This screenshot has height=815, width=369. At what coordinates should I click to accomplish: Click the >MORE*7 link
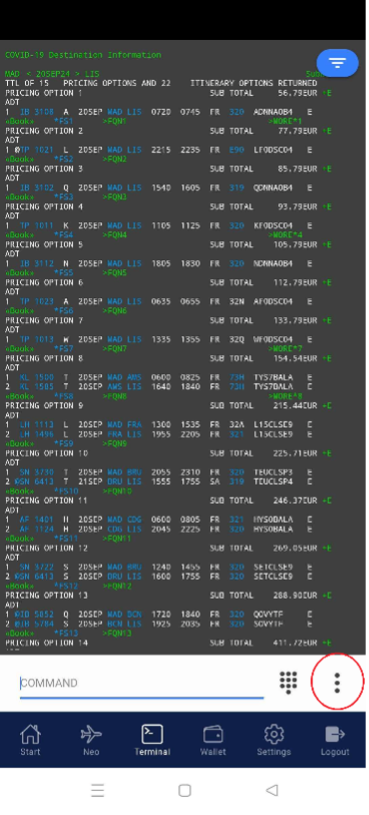(x=285, y=349)
